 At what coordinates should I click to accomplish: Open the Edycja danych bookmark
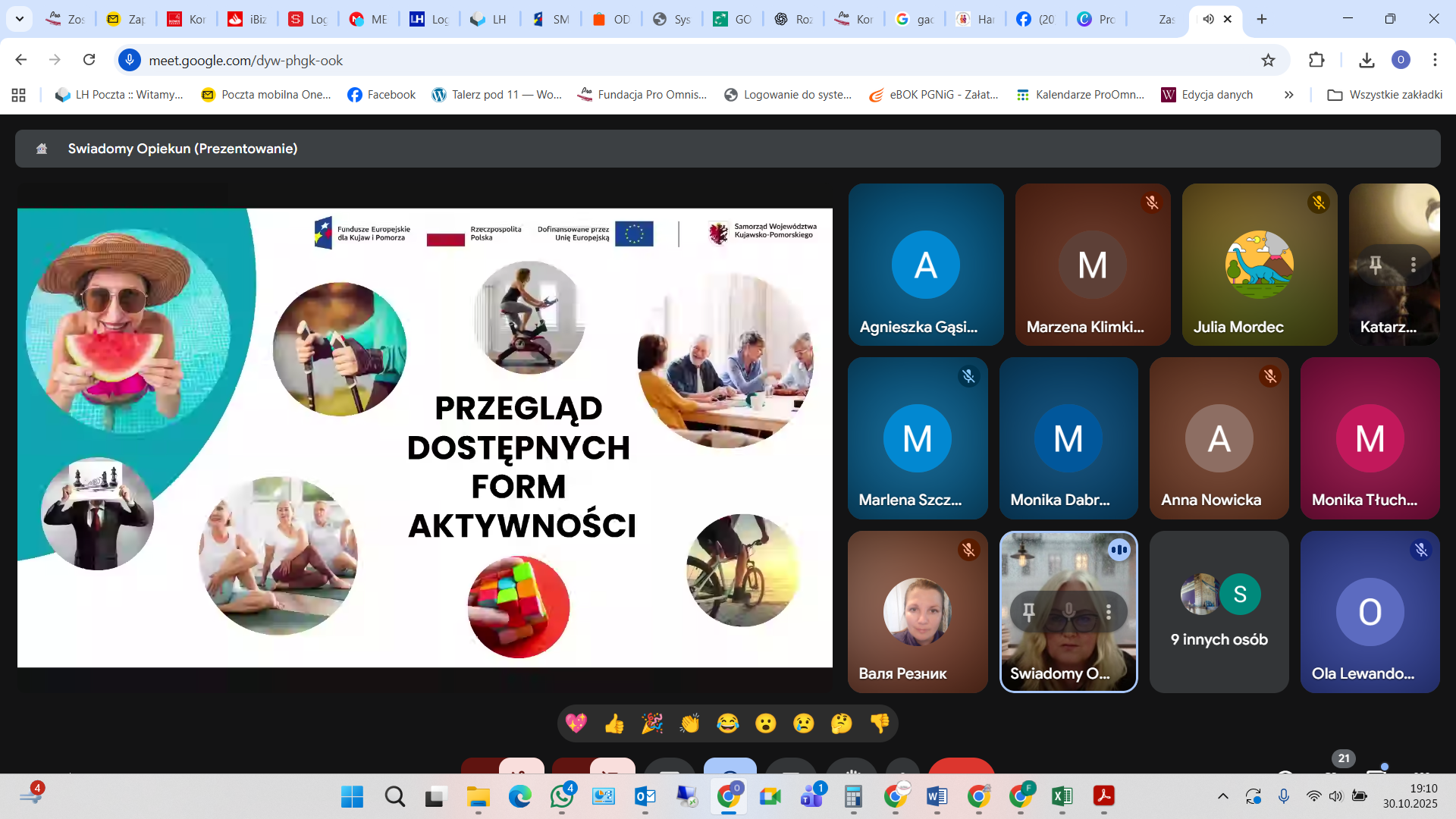(1207, 95)
